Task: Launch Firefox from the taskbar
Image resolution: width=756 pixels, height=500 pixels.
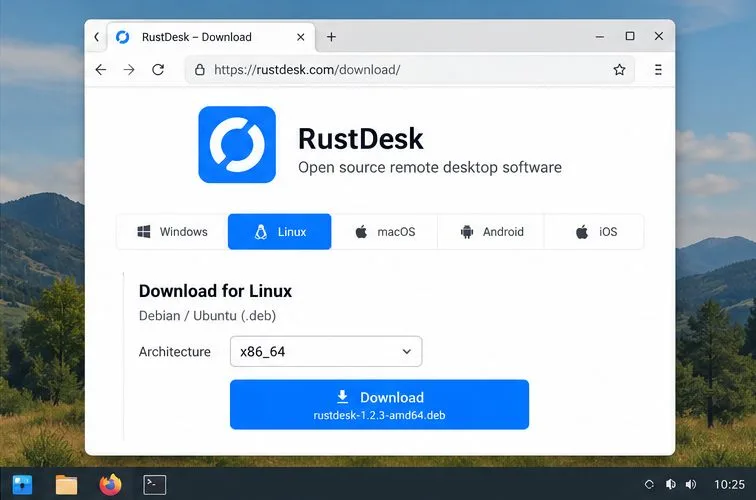Action: (x=110, y=485)
